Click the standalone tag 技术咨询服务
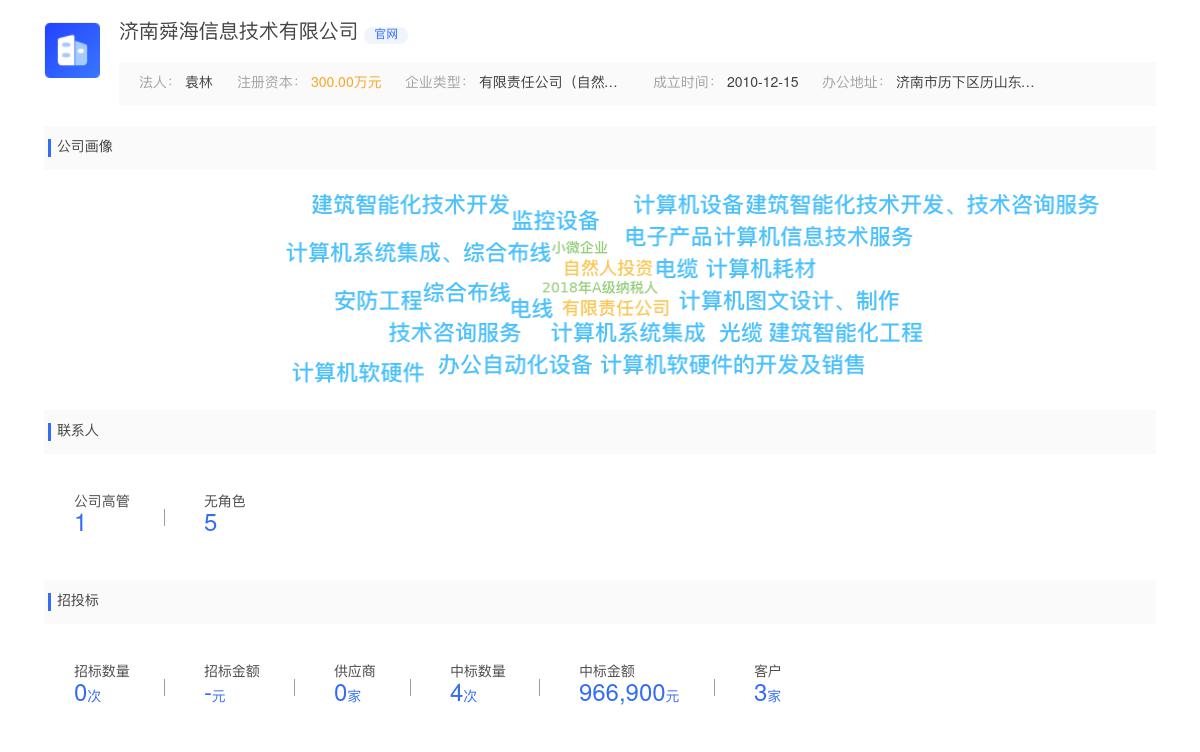 [455, 333]
